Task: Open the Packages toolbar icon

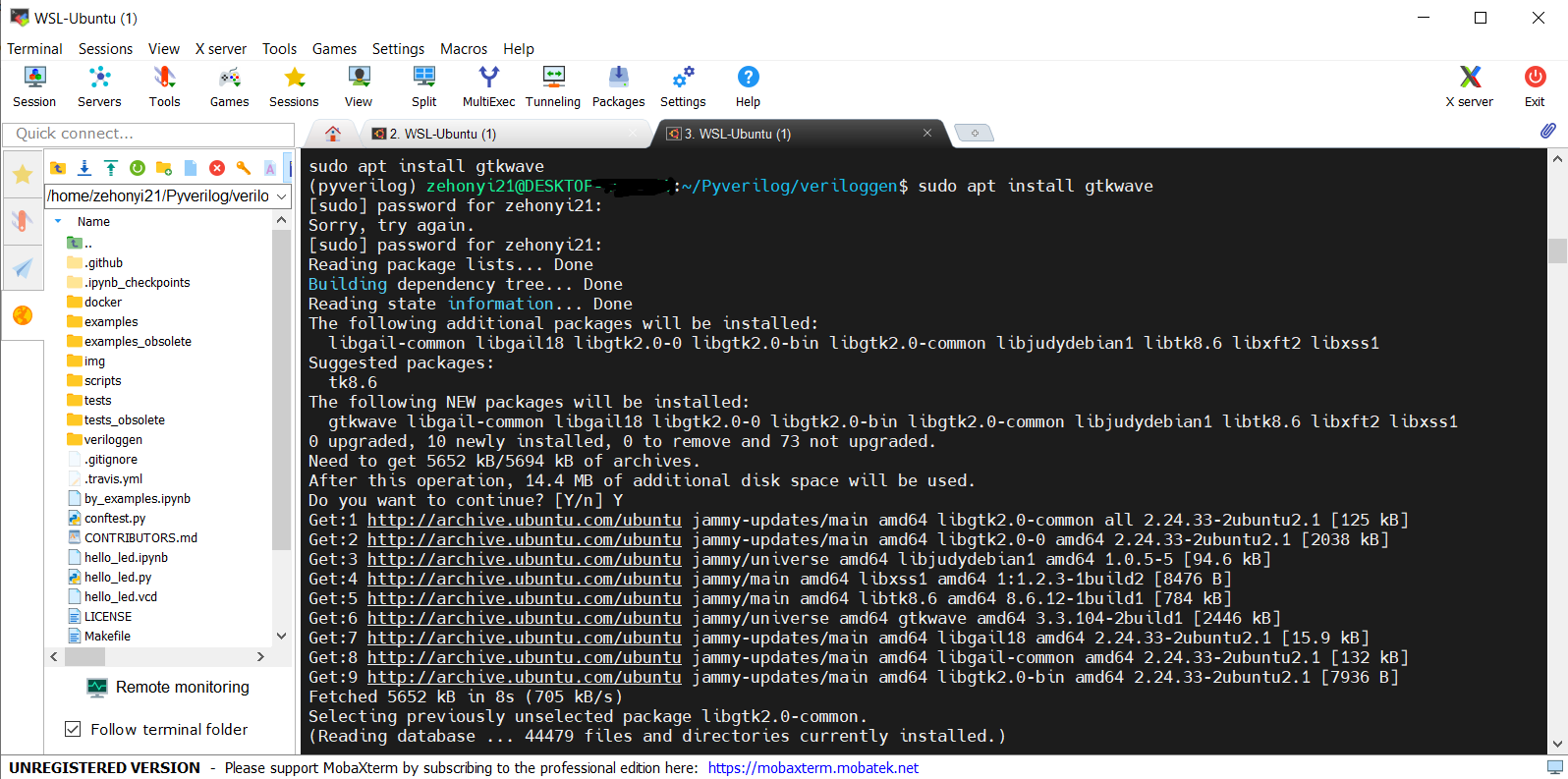Action: pos(618,85)
